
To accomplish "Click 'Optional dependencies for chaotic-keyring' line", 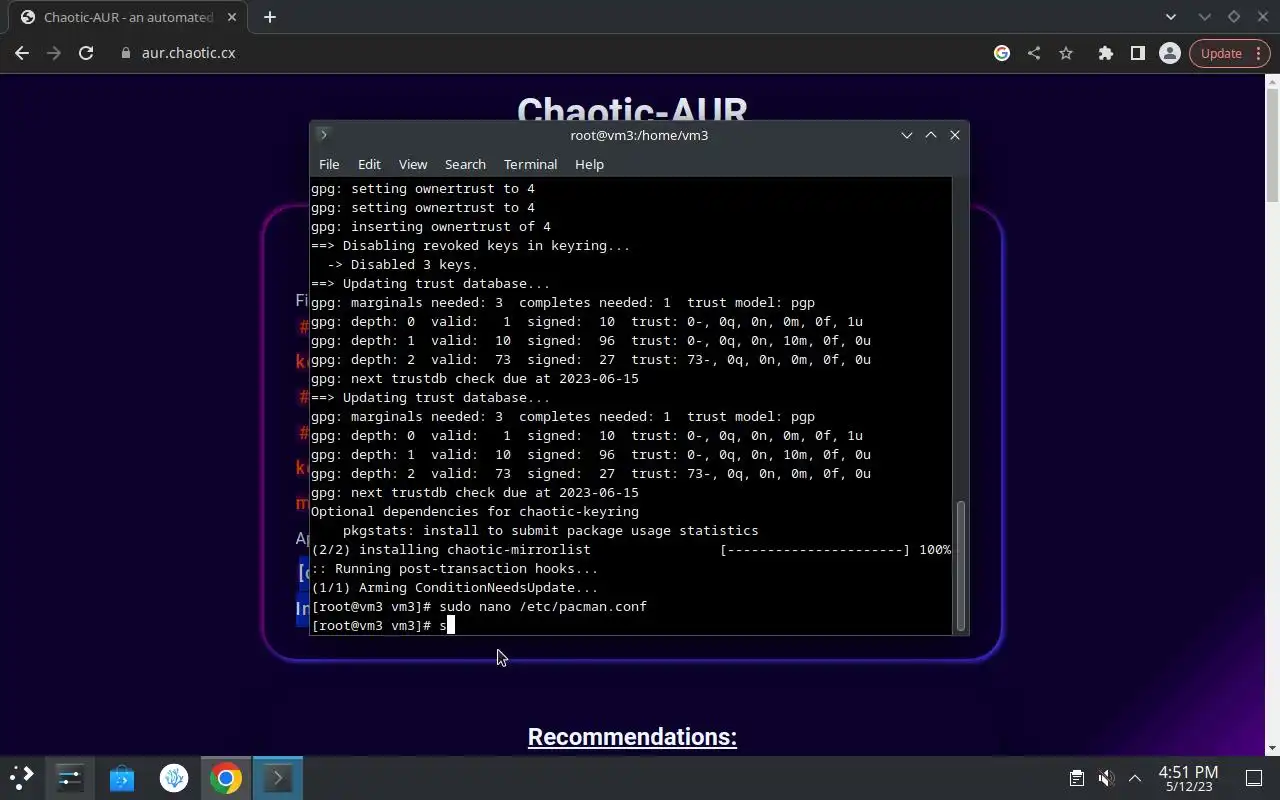I will [475, 512].
